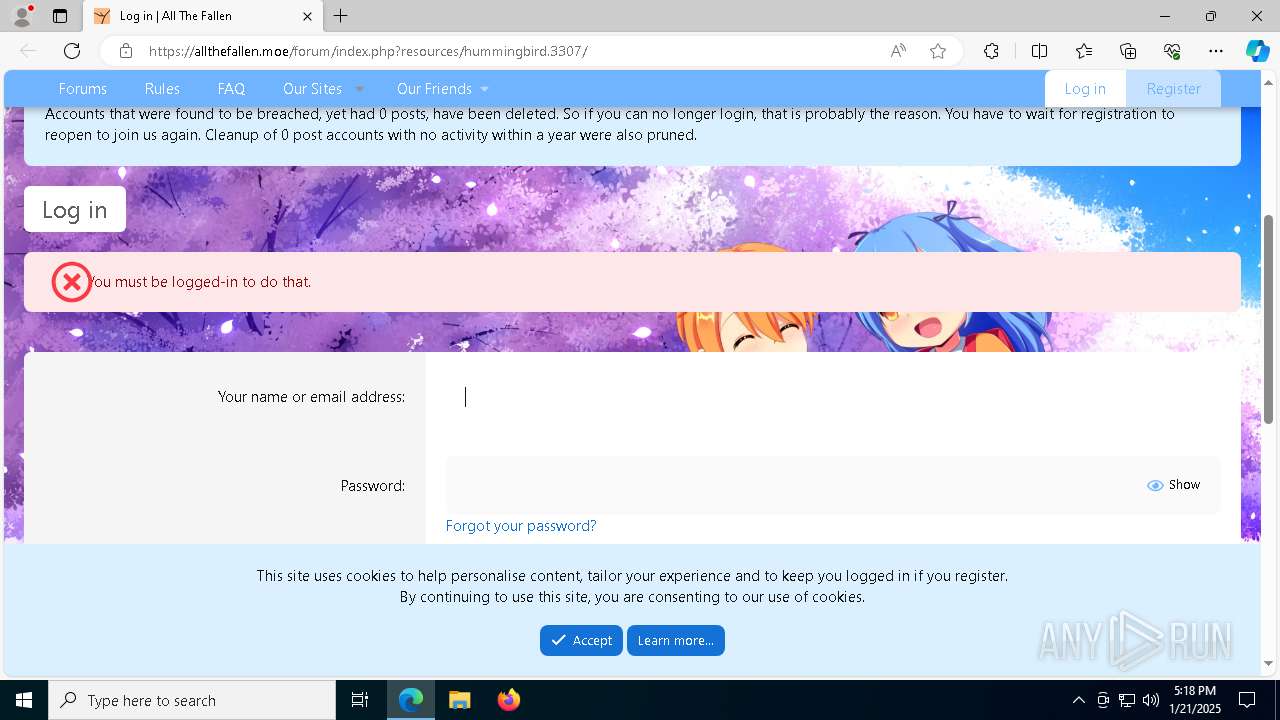Click the Our Sites menu label
The height and width of the screenshot is (720, 1280).
(312, 89)
